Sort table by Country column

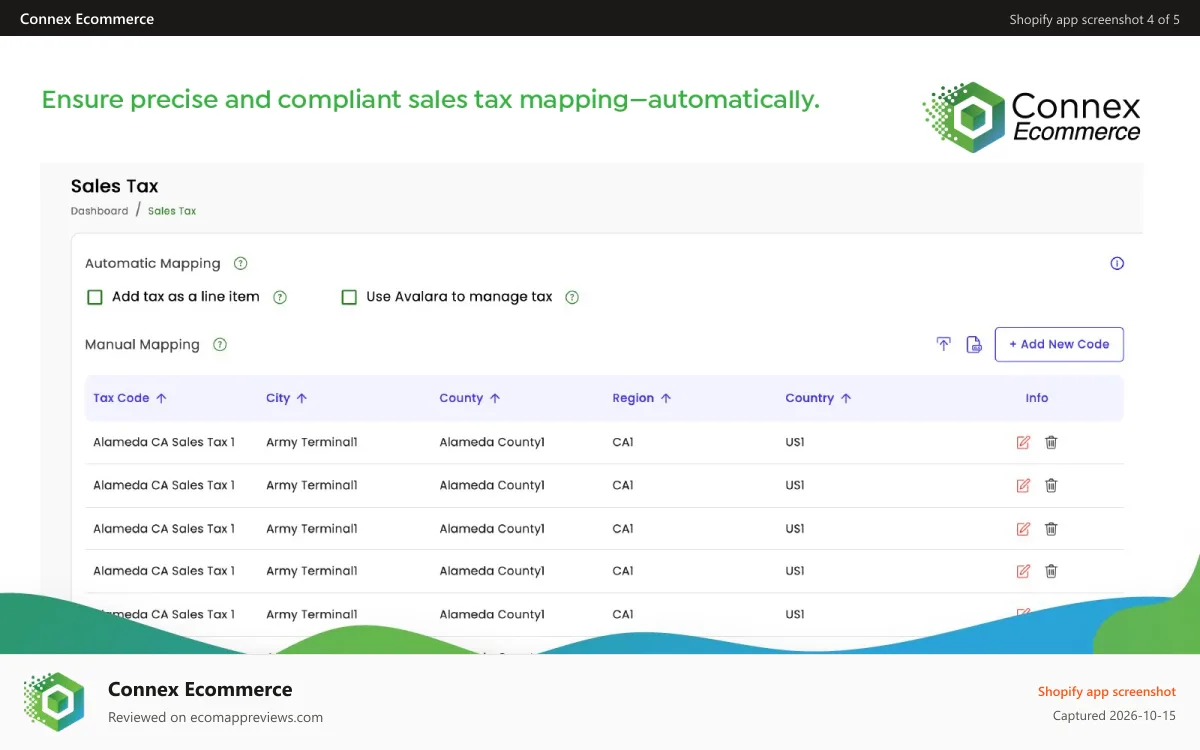pyautogui.click(x=819, y=398)
